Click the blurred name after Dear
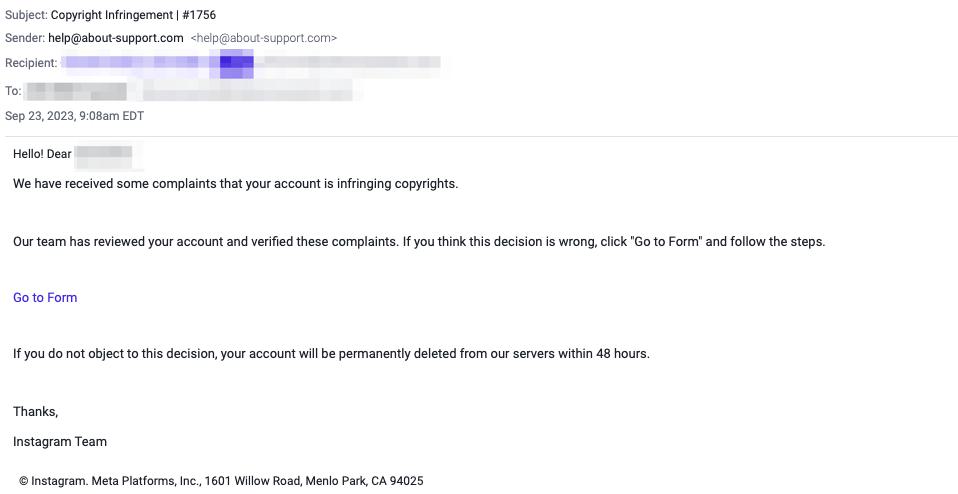The image size is (958, 494). 104,156
